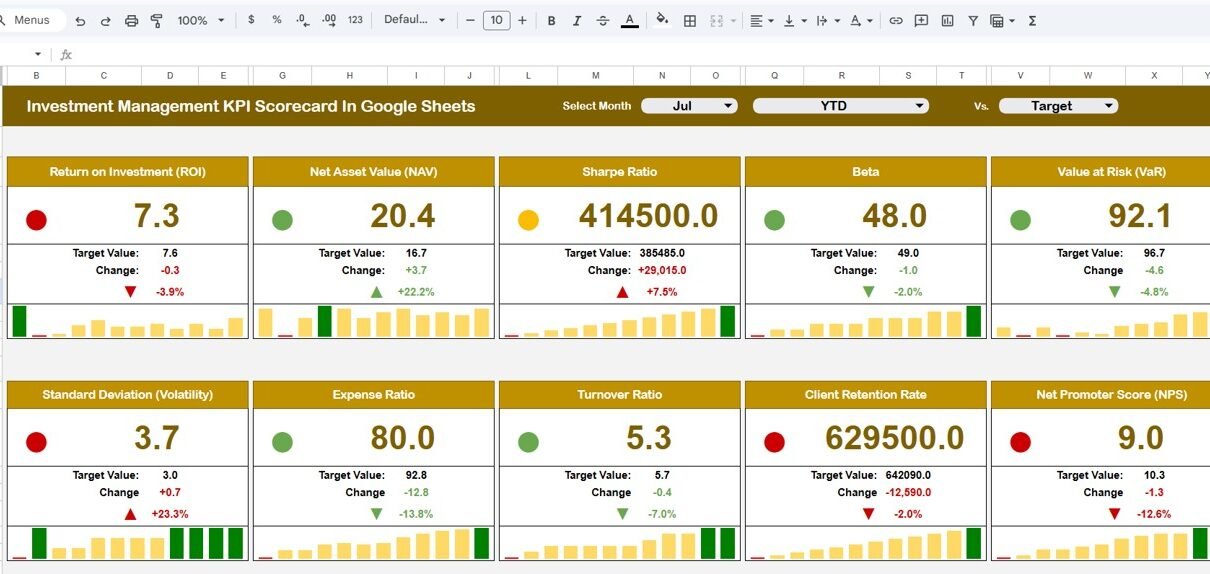Add a comment using the toolbar icon
Image resolution: width=1210 pixels, height=574 pixels.
point(921,20)
